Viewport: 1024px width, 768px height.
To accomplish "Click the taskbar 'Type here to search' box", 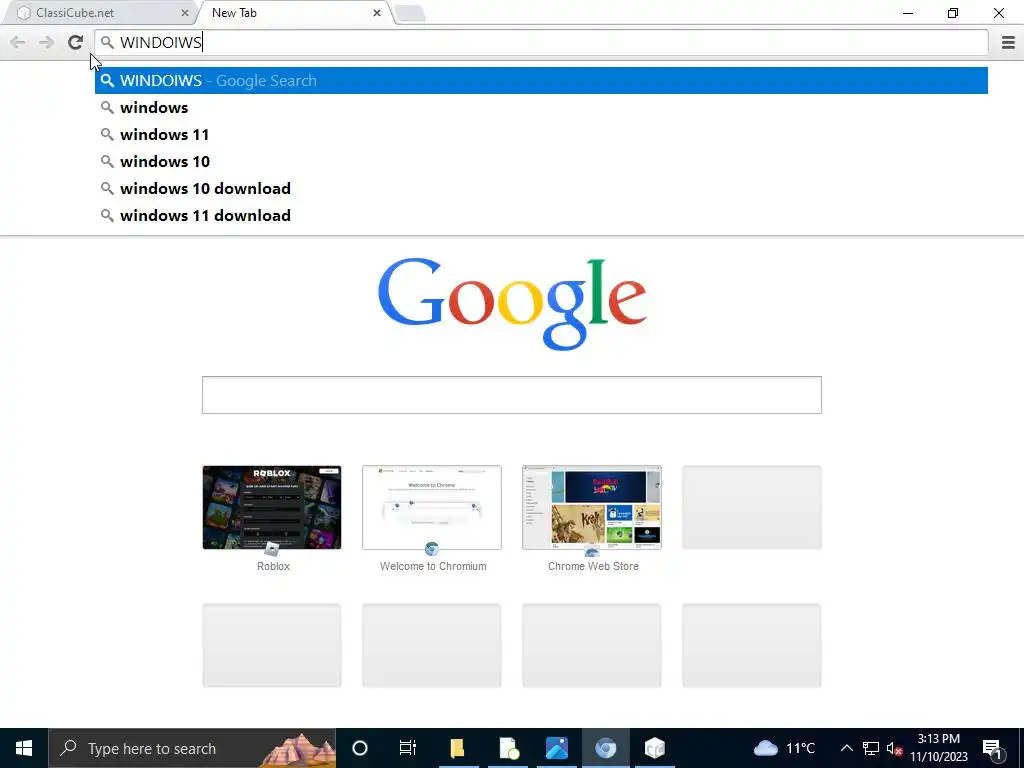I will [x=192, y=748].
